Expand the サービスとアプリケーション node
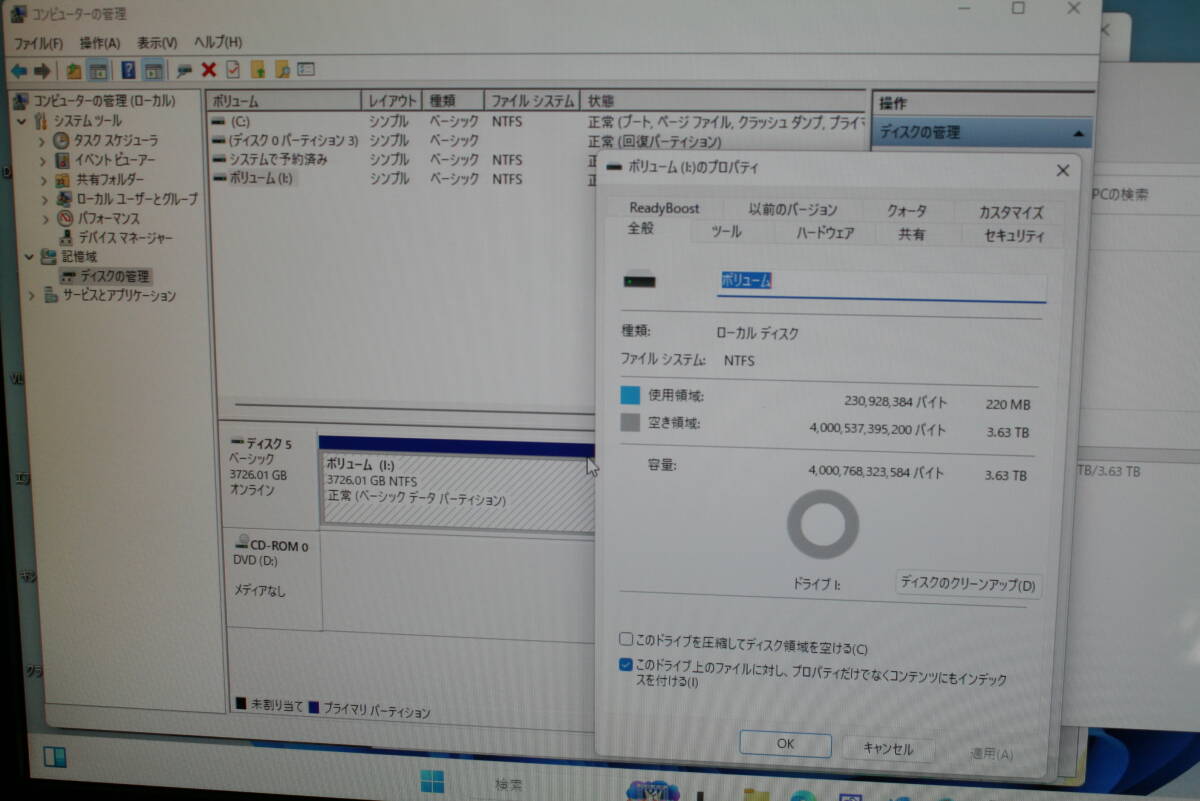Screen dimensions: 1200x801 (32, 296)
